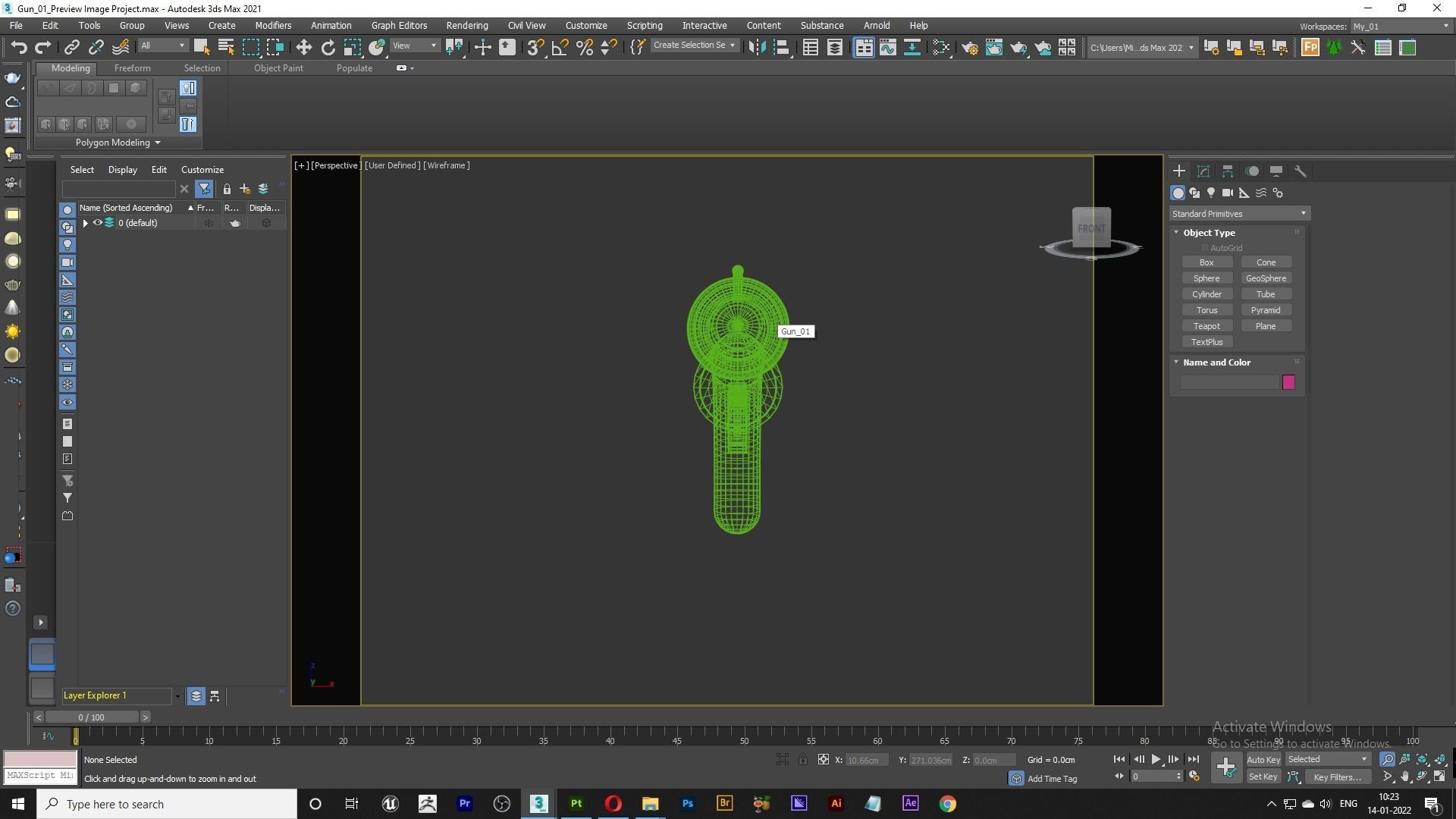Toggle the Percent Snap icon

click(x=585, y=47)
